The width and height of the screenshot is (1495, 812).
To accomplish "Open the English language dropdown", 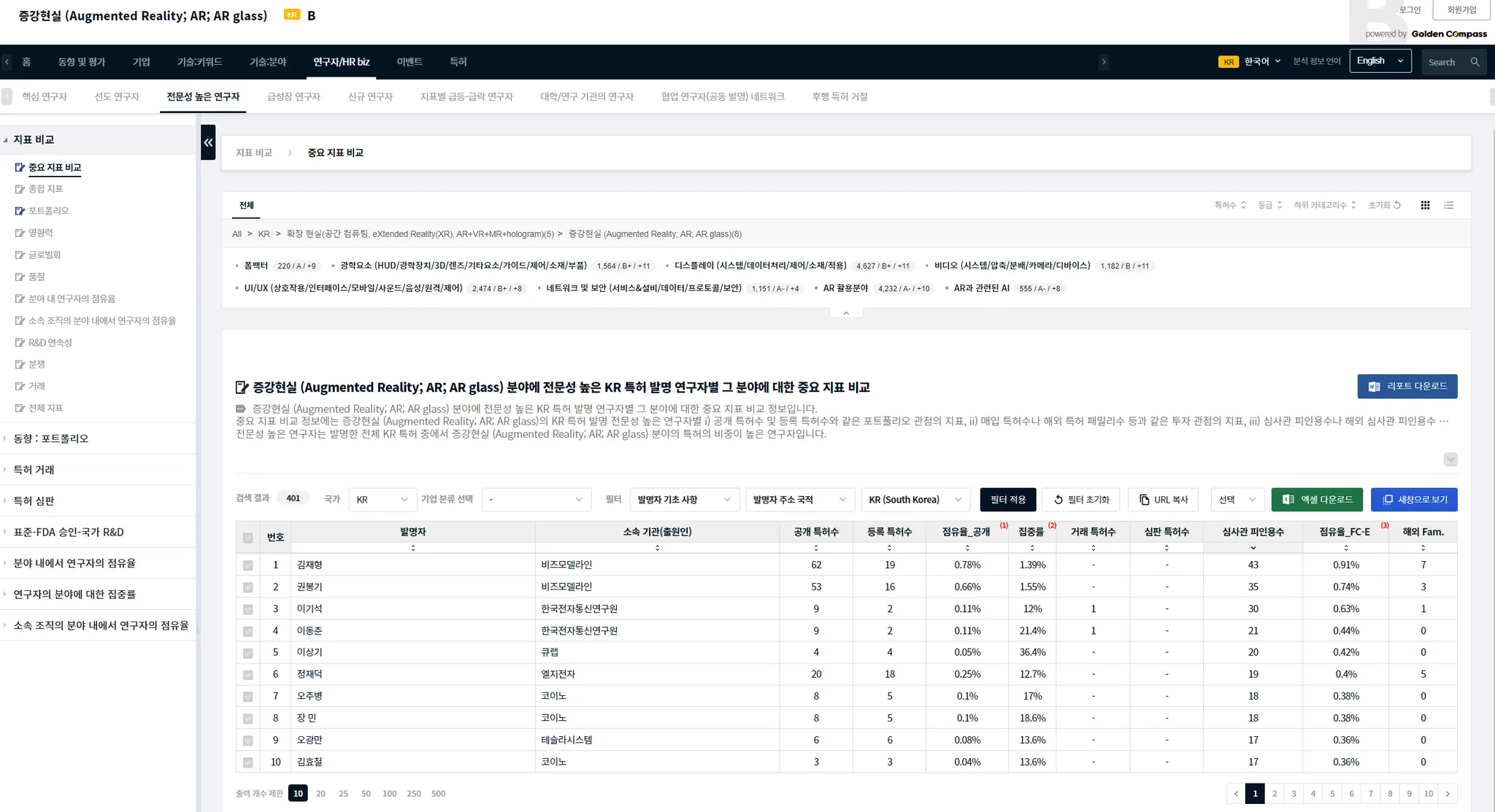I will 1380,61.
